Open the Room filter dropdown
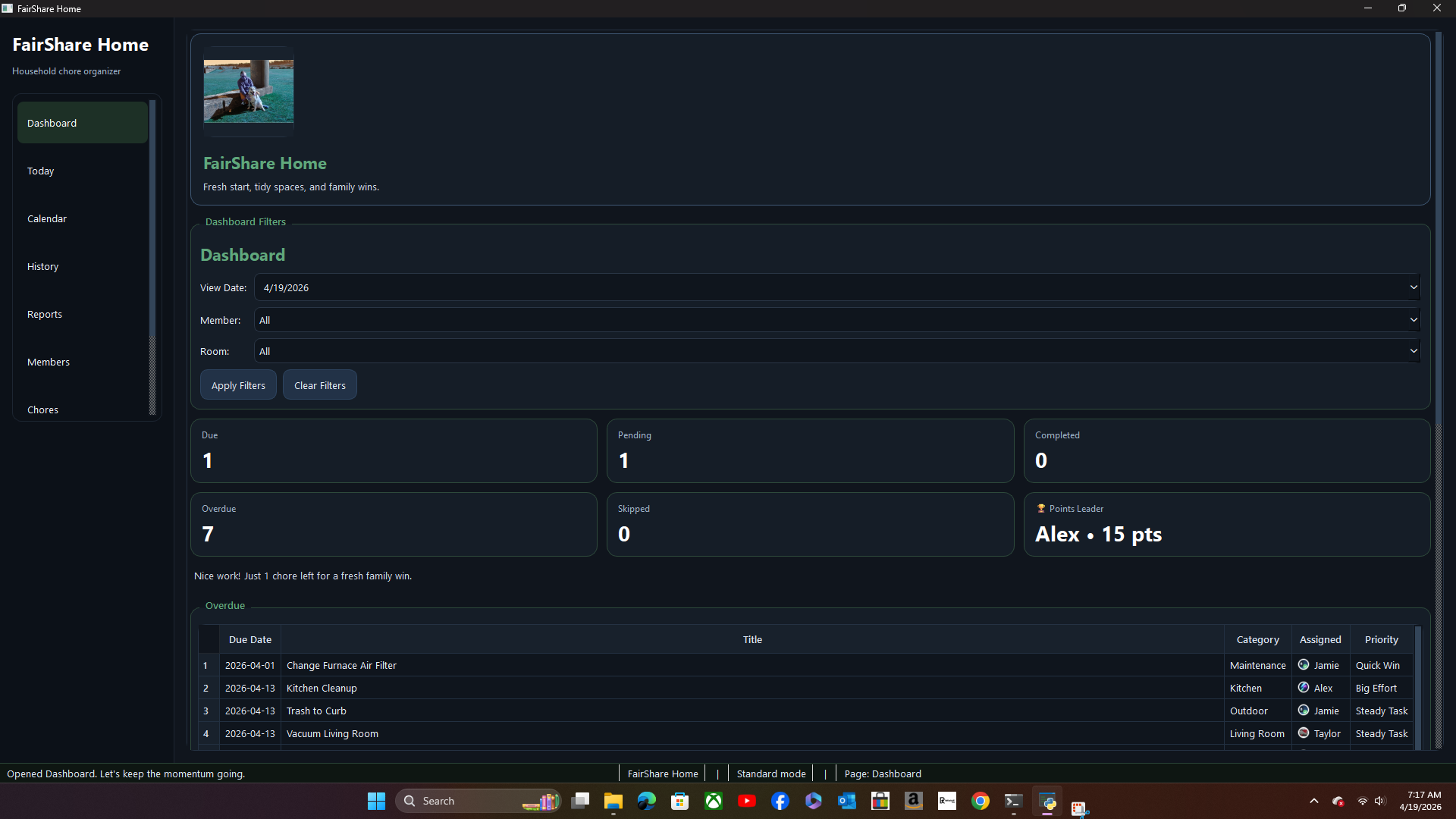The height and width of the screenshot is (819, 1456). point(1412,350)
